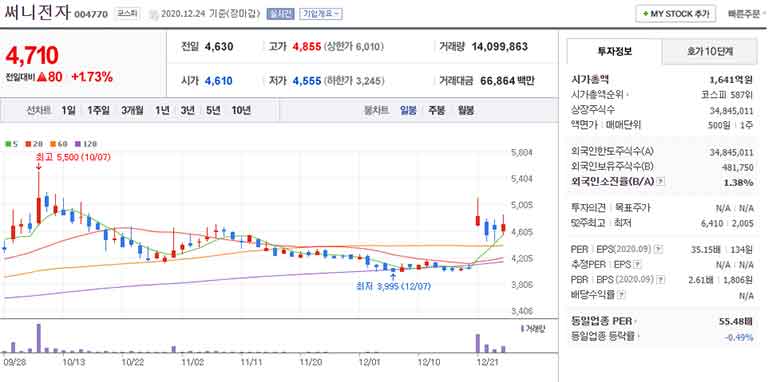Click the tall 12/21 volume bar

coord(478,343)
